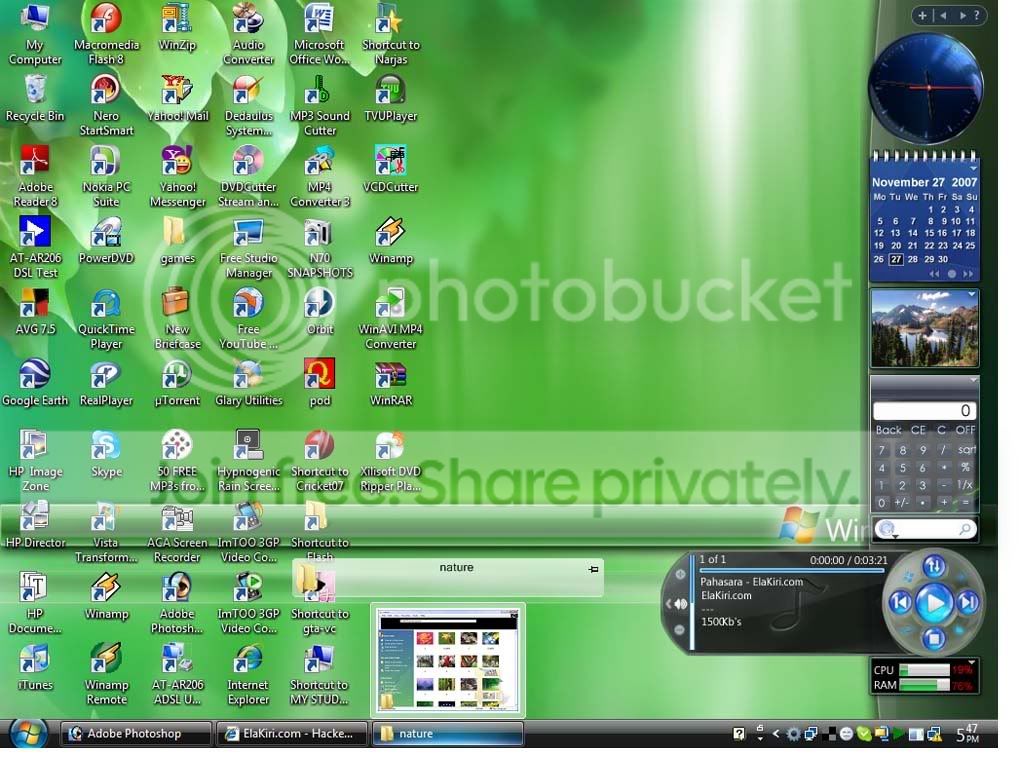Screen dimensions: 1024x768
Task: Skip to previous track in media player
Action: tap(901, 603)
